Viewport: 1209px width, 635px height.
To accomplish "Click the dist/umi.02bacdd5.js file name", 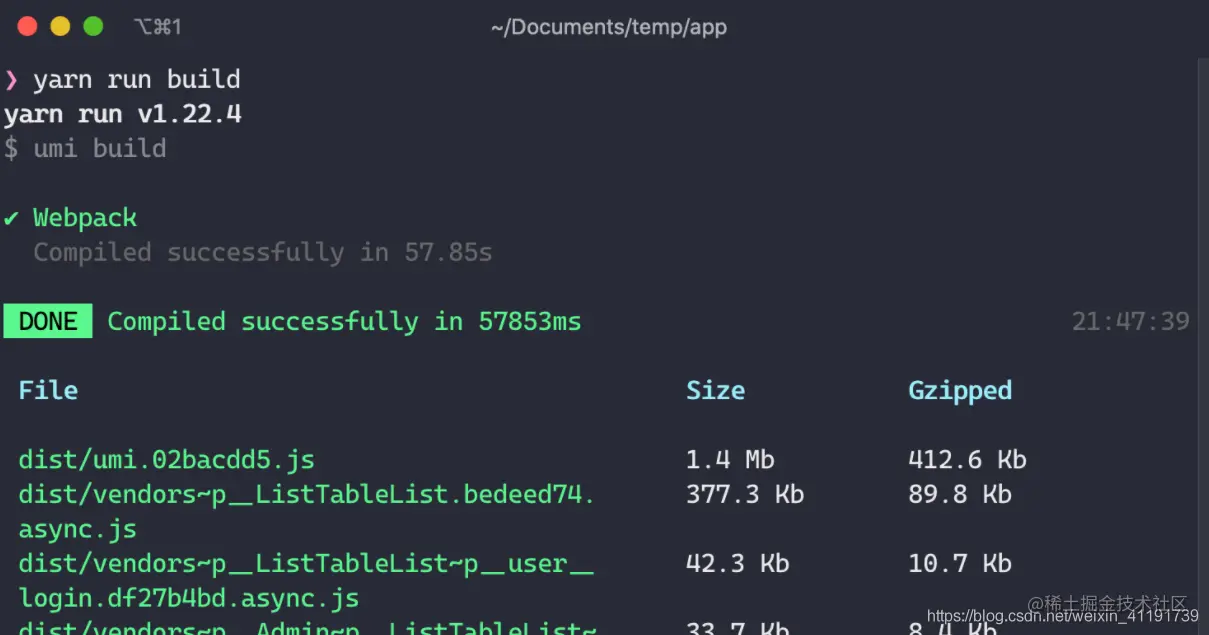I will [x=167, y=460].
